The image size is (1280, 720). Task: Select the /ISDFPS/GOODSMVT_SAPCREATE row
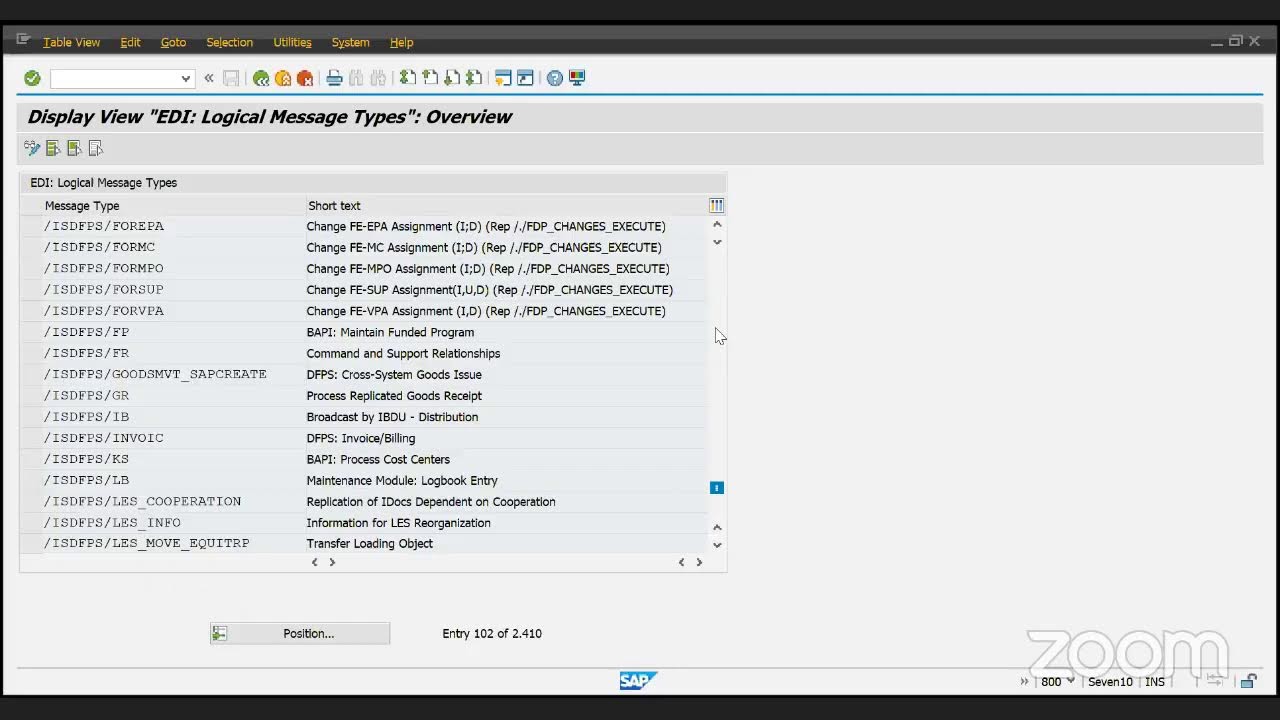[365, 374]
